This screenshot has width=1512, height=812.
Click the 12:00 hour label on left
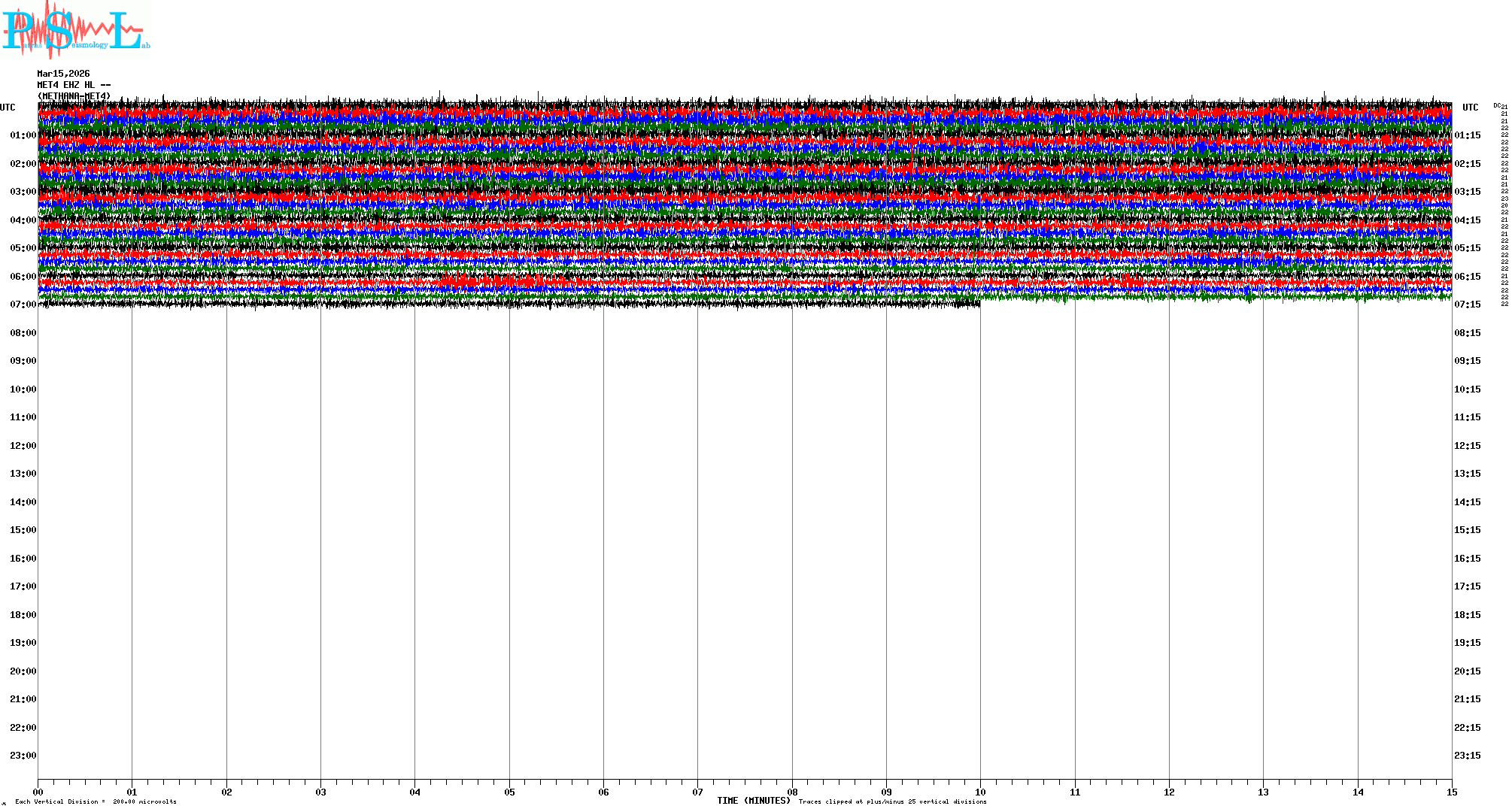(23, 446)
